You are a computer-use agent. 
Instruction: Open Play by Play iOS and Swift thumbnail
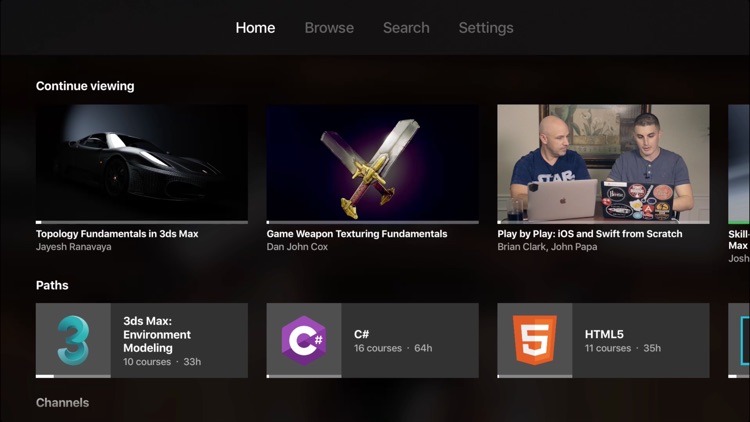point(603,163)
